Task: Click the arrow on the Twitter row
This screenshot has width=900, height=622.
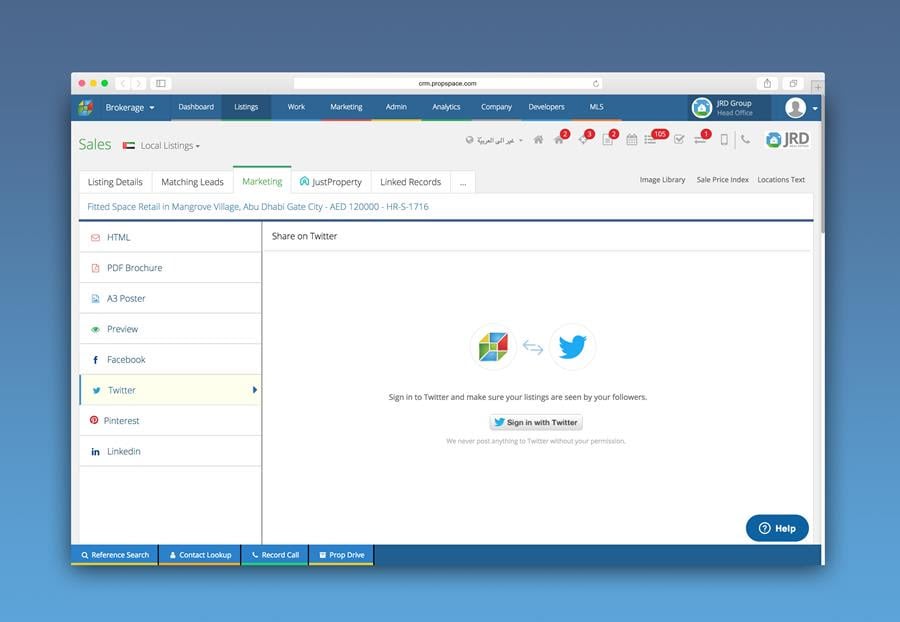Action: [254, 390]
